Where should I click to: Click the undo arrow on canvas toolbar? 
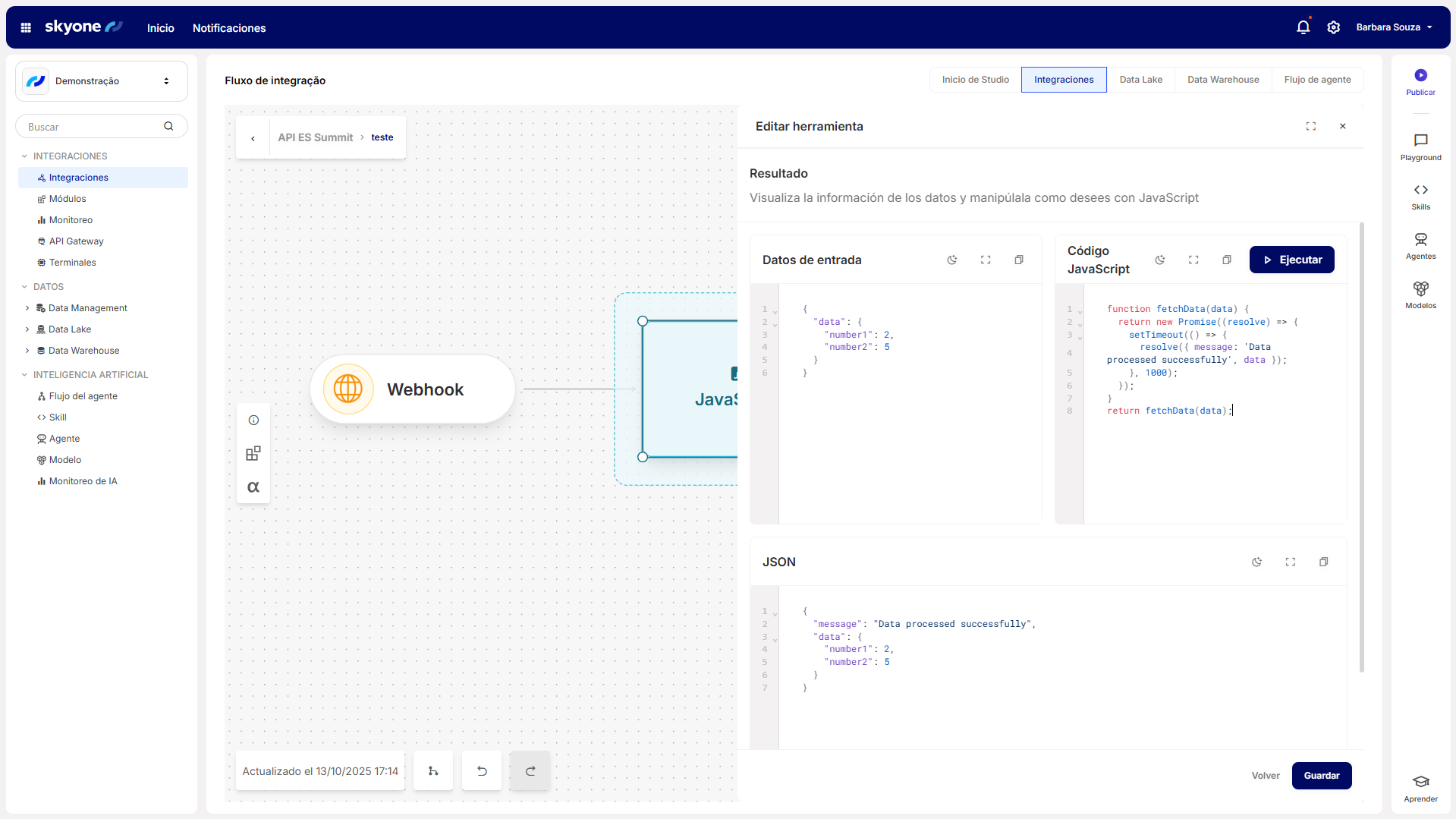coord(482,771)
